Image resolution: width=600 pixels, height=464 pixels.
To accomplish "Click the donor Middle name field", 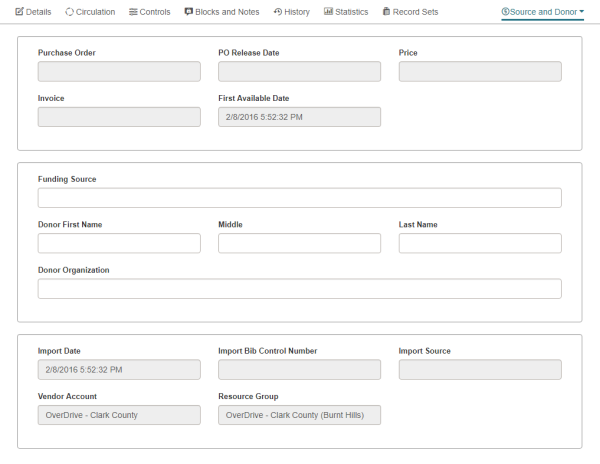I will point(299,243).
